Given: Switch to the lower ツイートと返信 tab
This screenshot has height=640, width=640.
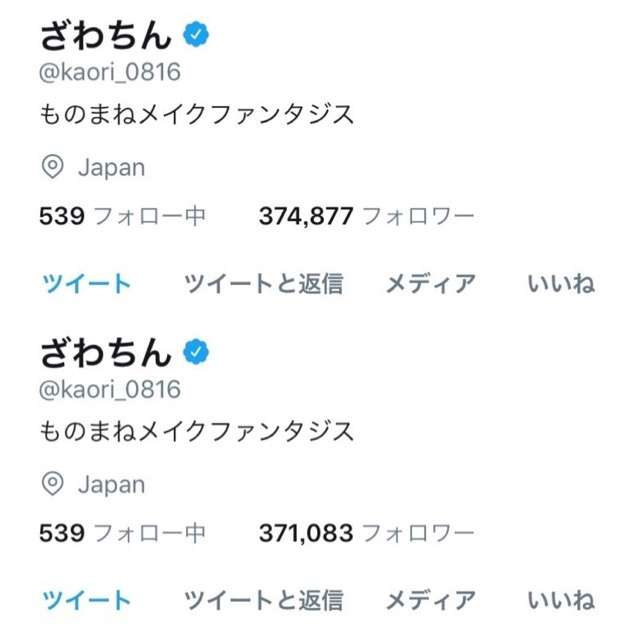Looking at the screenshot, I should click(264, 600).
